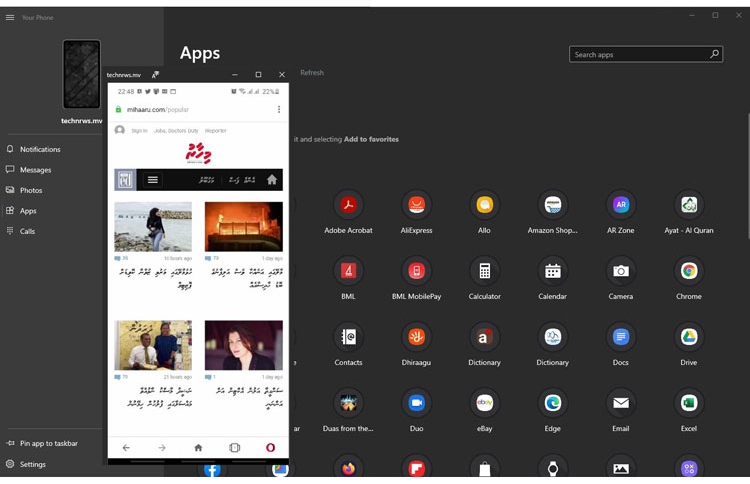
Task: Switch to Photos in the sidebar
Action: click(x=30, y=190)
